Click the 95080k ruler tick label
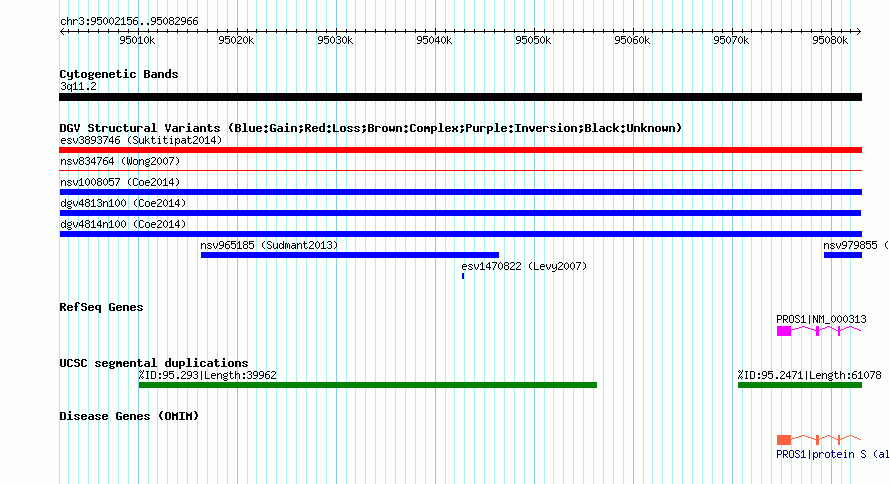Viewport: 890px width, 484px height. coord(830,40)
